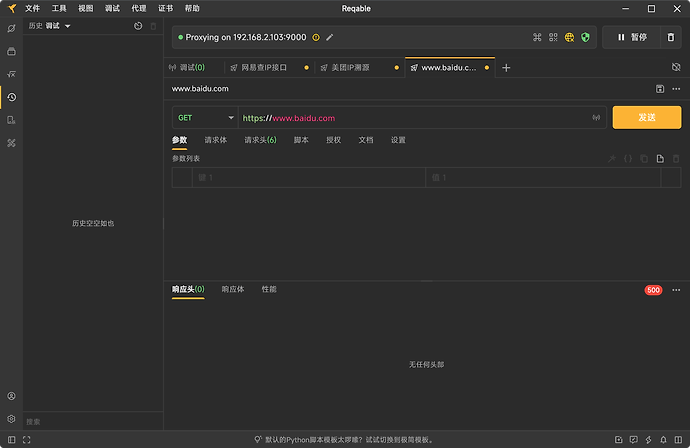Click the lightning icon in status bar

[648, 440]
